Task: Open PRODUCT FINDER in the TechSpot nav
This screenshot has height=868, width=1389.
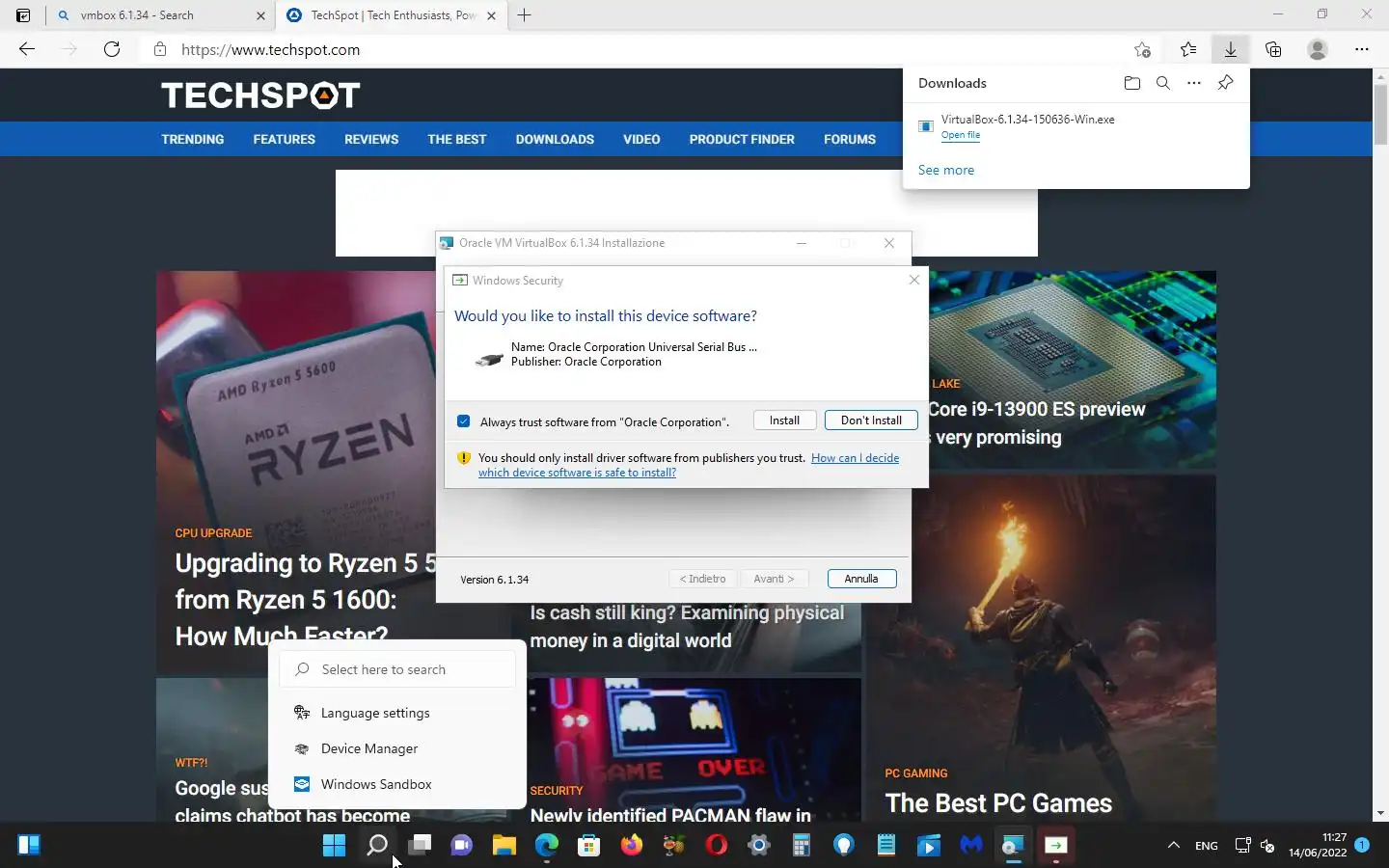Action: point(742,139)
